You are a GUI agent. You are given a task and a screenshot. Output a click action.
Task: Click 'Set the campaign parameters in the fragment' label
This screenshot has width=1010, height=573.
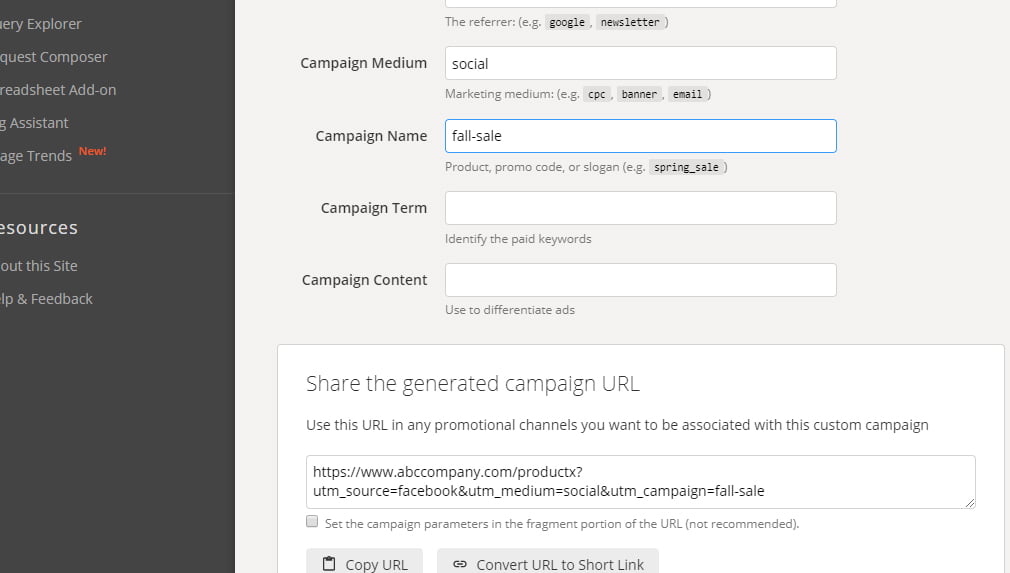tap(562, 524)
